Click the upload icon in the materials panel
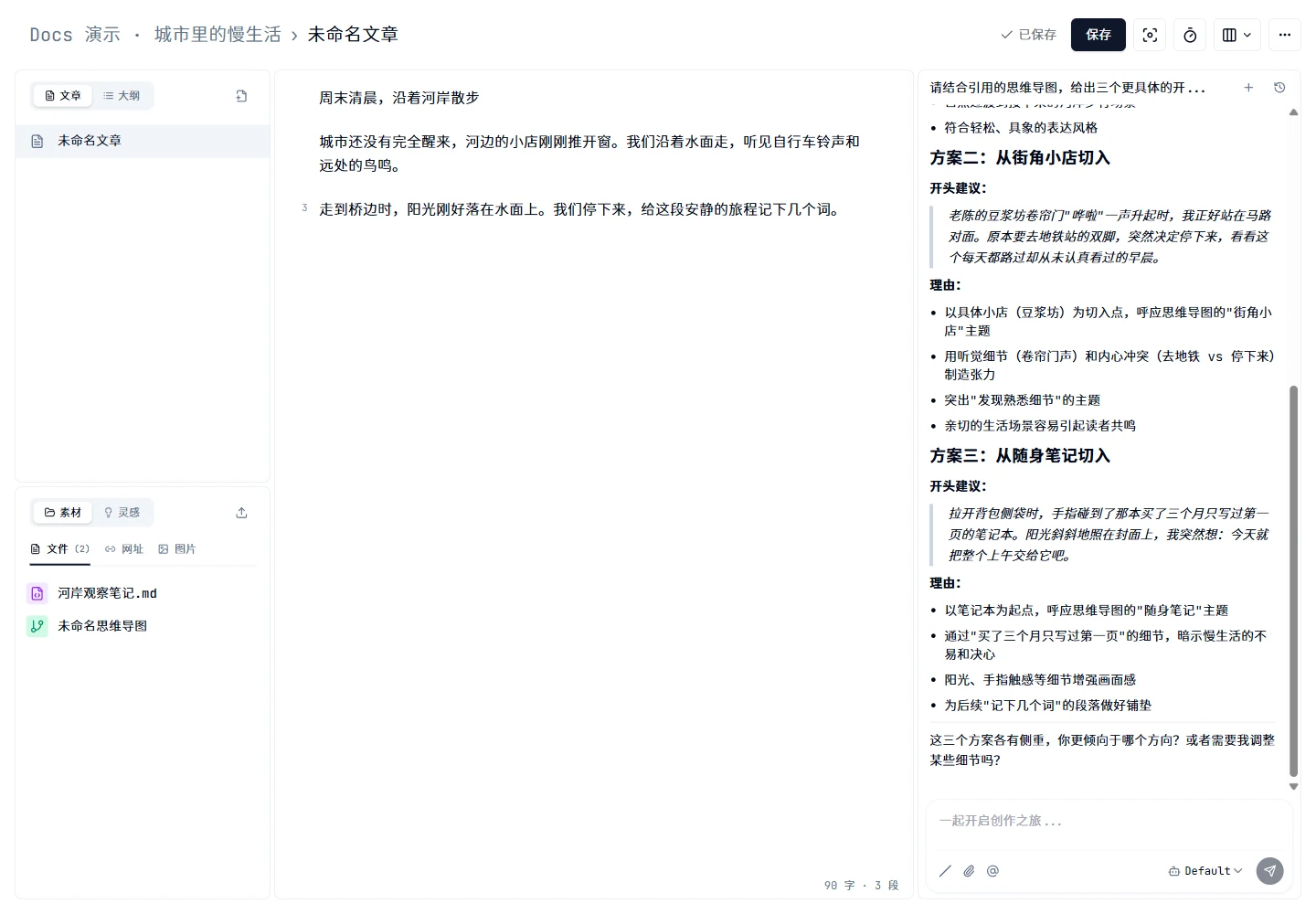 coord(241,513)
